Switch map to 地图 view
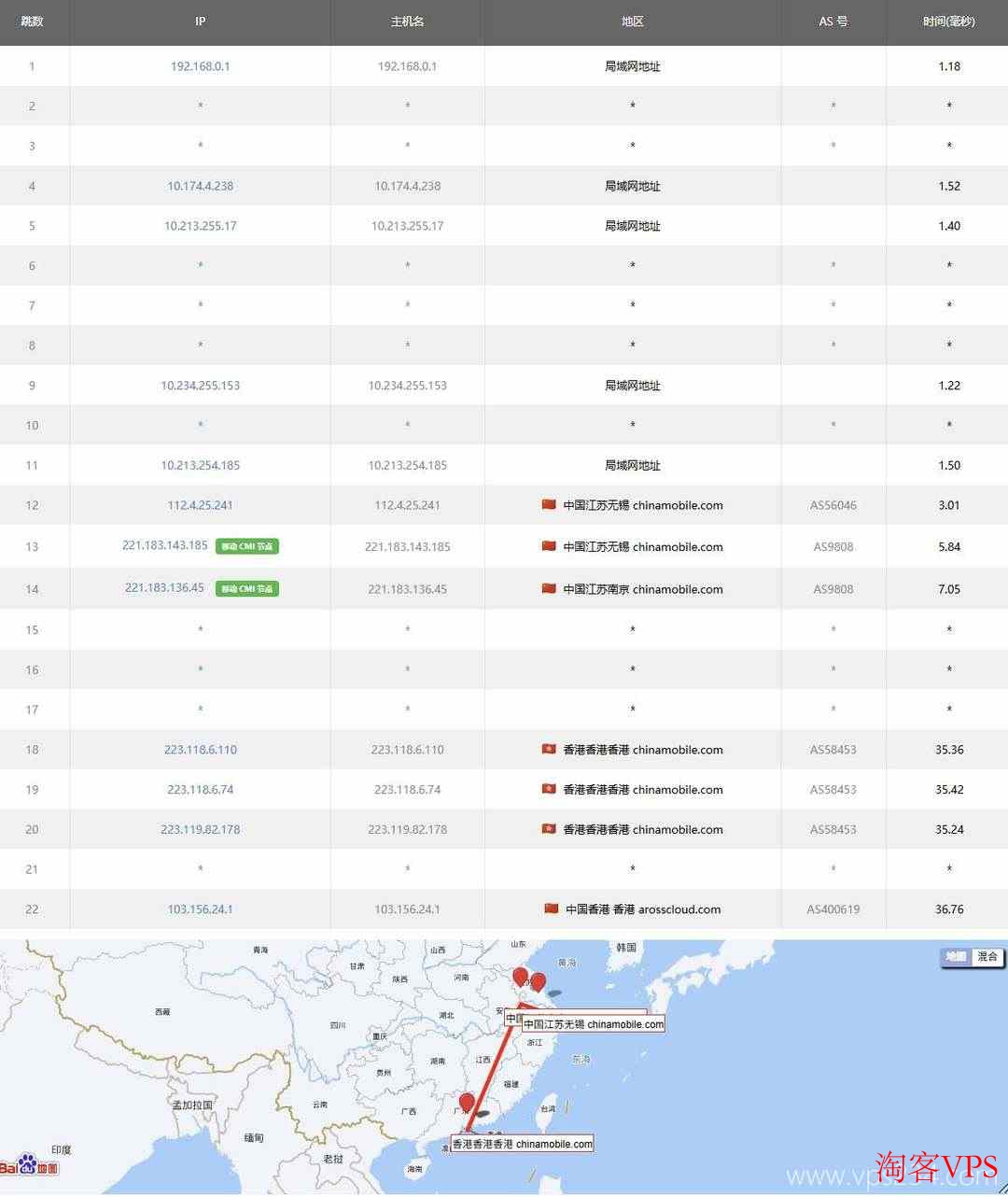The image size is (1008, 1197). 956,957
